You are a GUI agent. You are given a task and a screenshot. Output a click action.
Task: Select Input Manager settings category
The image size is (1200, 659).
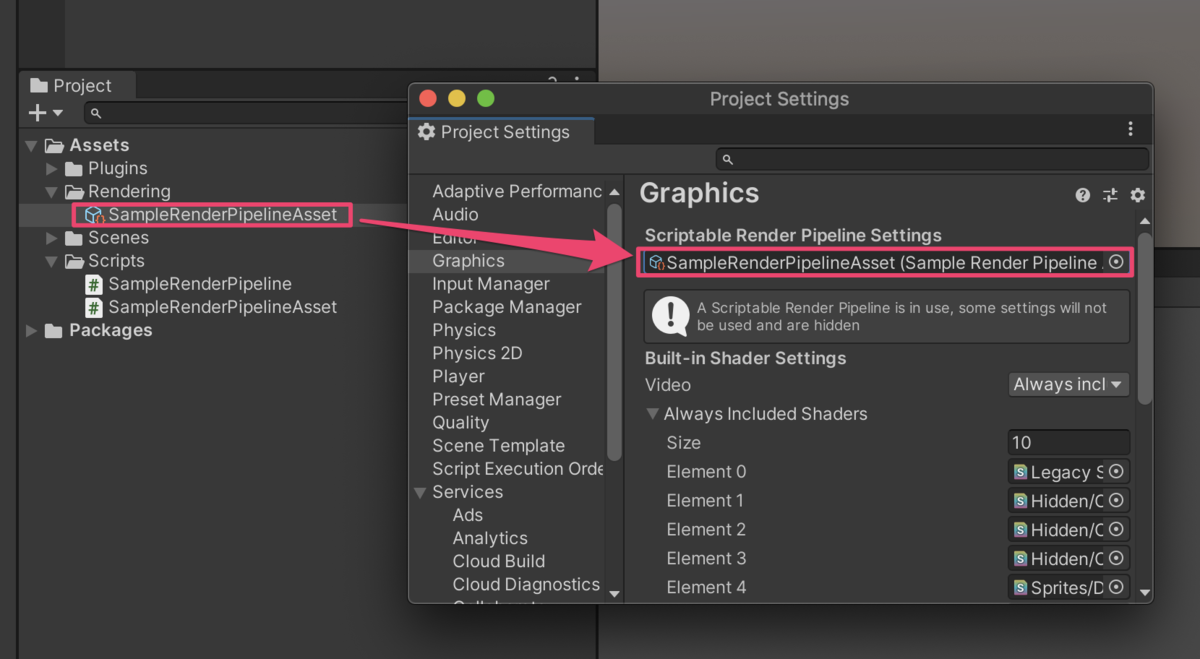point(491,283)
